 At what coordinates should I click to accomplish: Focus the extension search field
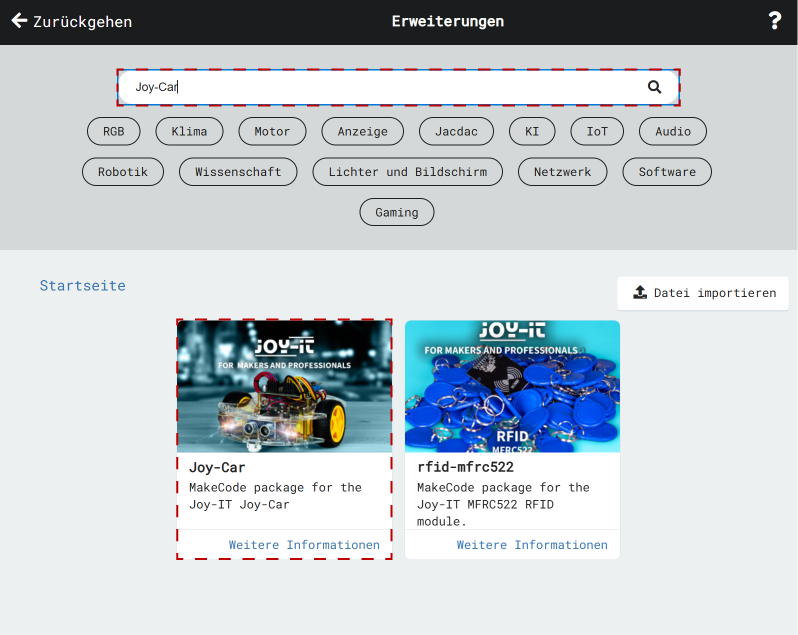point(398,87)
